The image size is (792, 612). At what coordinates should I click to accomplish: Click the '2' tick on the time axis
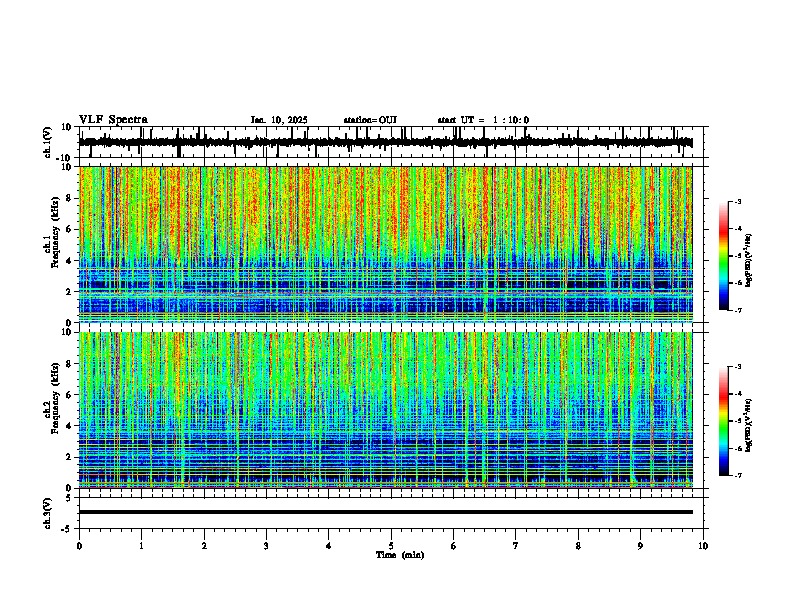coord(204,546)
